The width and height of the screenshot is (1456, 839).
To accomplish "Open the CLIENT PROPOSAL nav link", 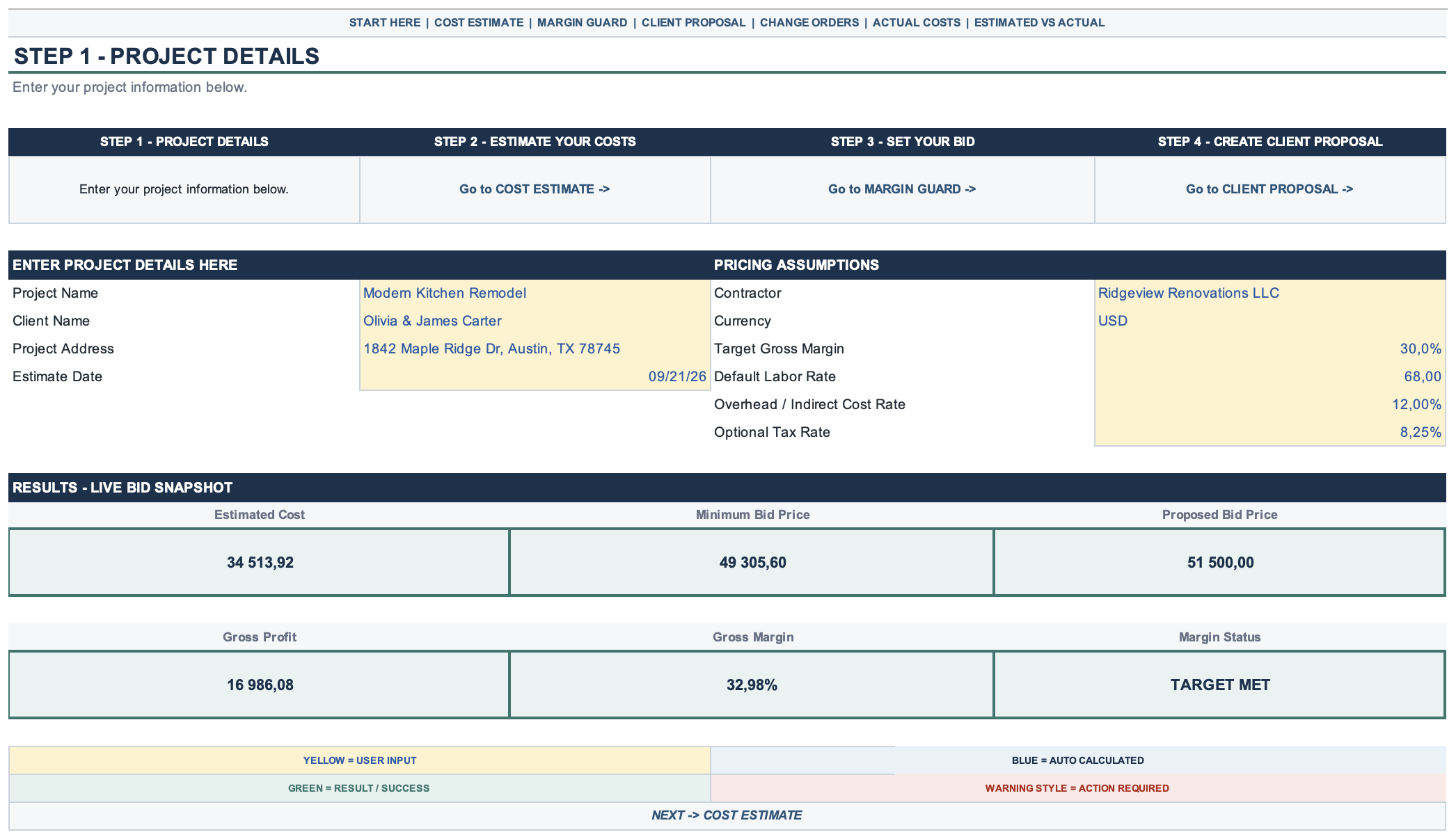I will point(693,22).
